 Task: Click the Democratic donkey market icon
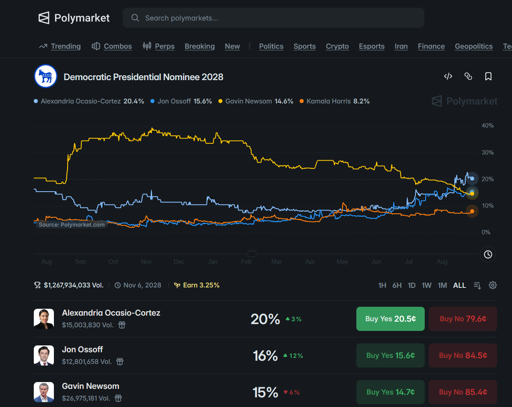[46, 76]
